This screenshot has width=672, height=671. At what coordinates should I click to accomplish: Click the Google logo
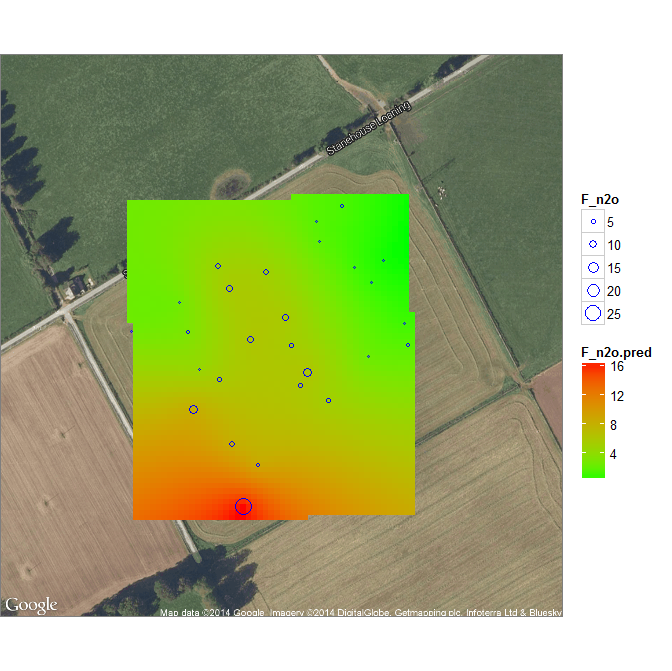[x=31, y=605]
